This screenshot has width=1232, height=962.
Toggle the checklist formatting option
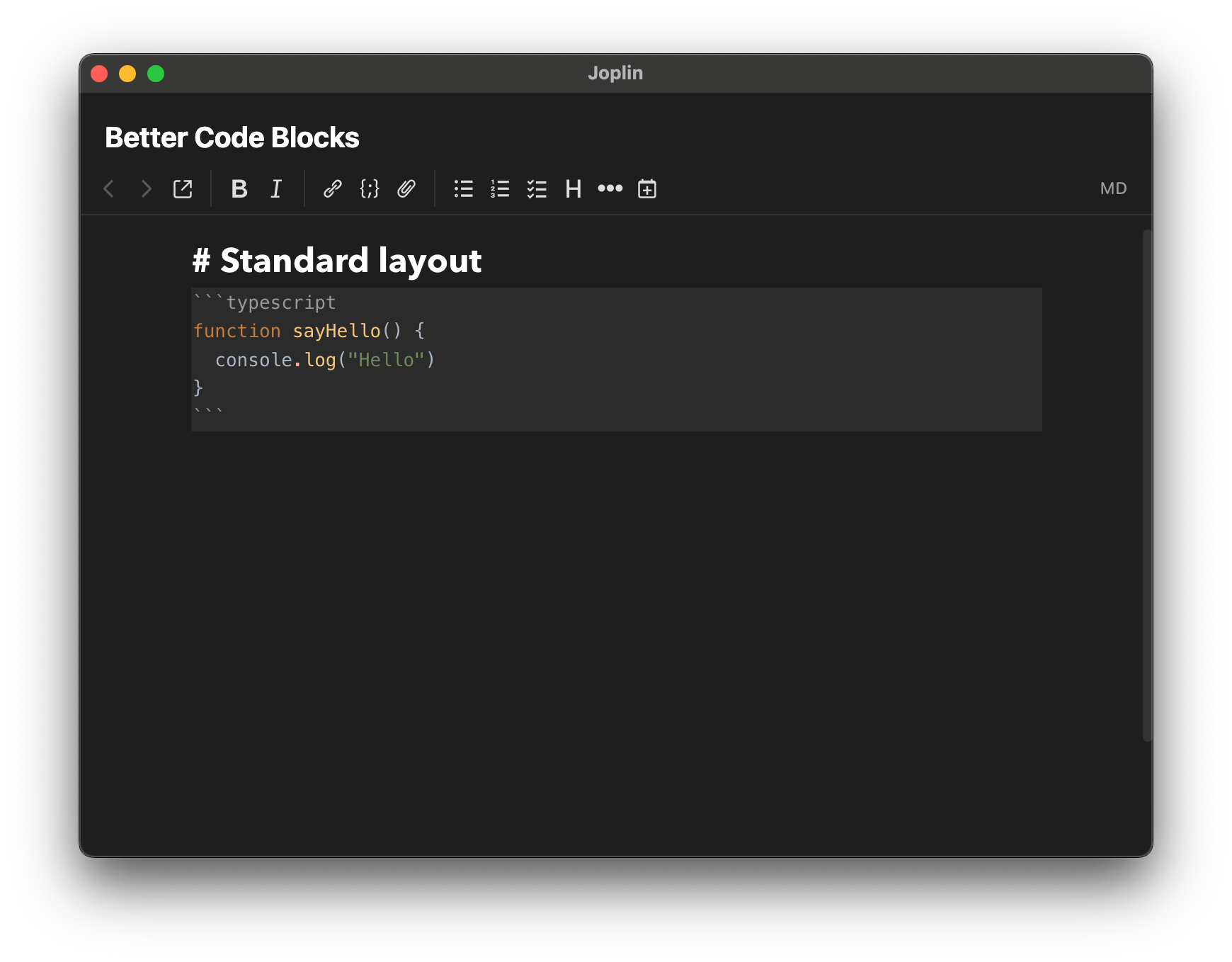point(537,188)
